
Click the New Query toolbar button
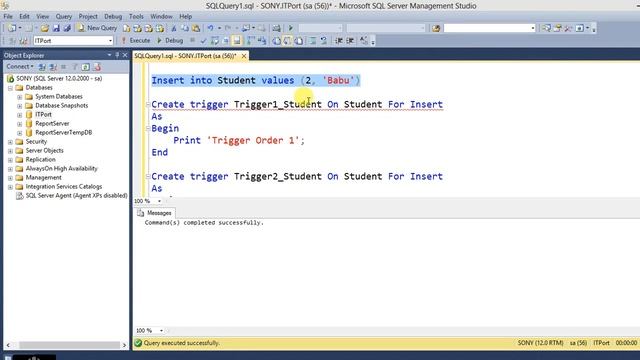click(98, 28)
